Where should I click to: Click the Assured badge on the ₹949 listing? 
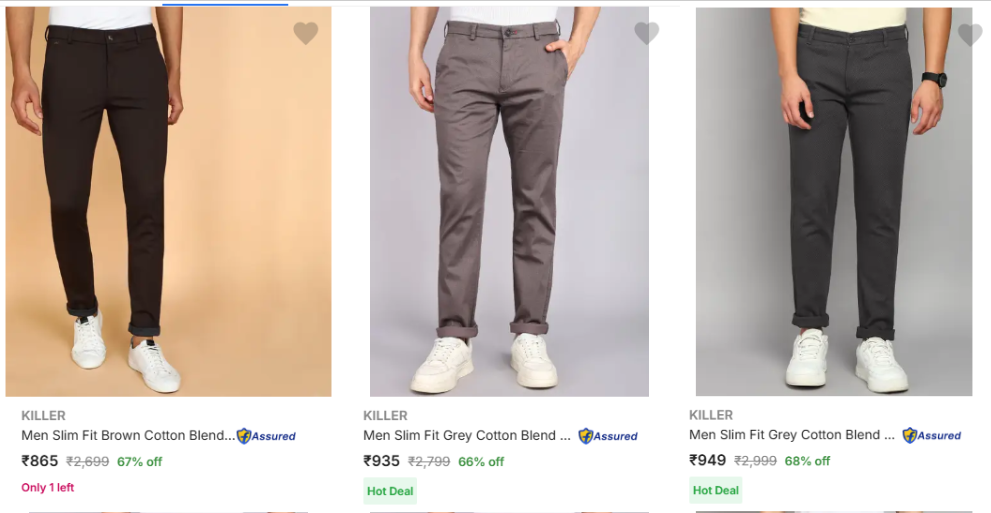point(932,435)
